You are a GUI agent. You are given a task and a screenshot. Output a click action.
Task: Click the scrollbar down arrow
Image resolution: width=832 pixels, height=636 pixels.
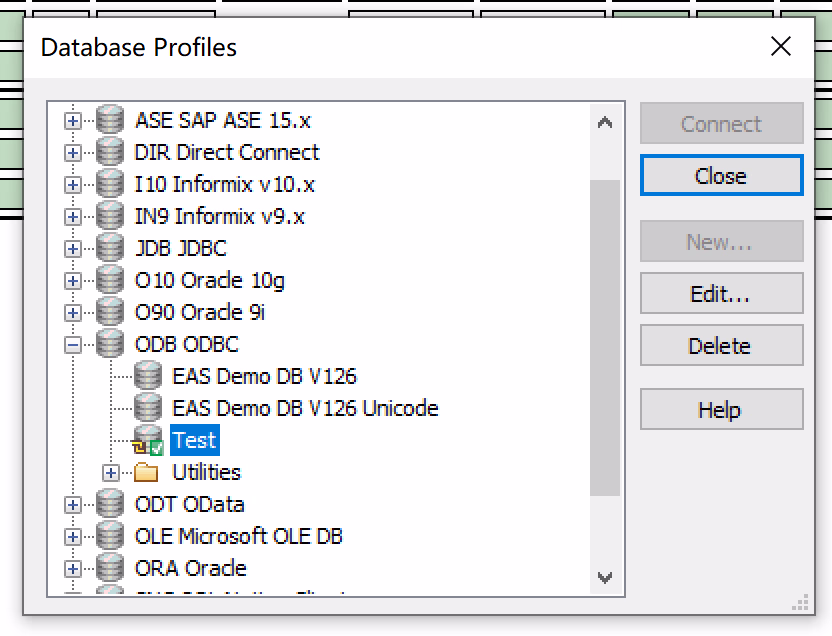point(604,578)
